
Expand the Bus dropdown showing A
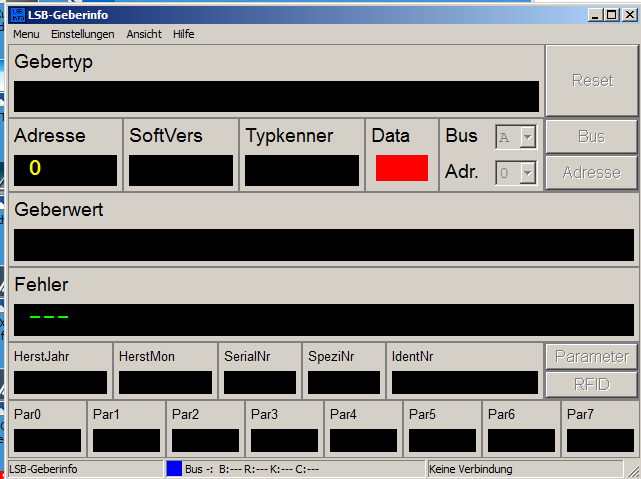coord(528,137)
